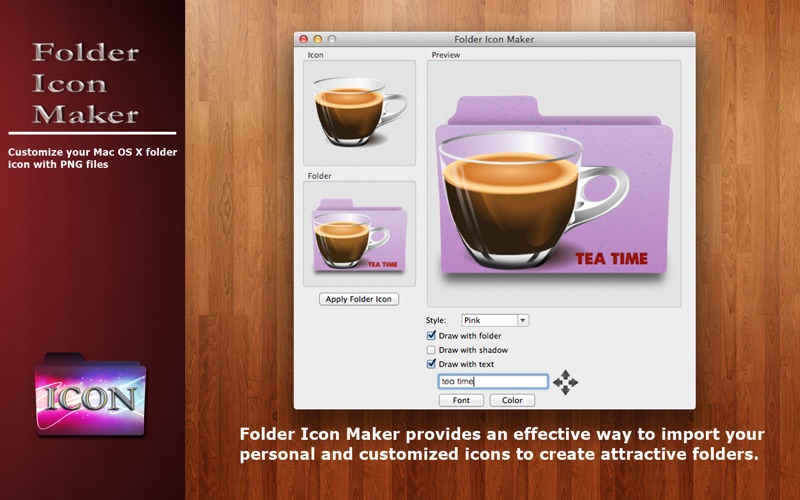The height and width of the screenshot is (500, 800).
Task: Click the ICON folder logo in sidebar
Action: 90,394
